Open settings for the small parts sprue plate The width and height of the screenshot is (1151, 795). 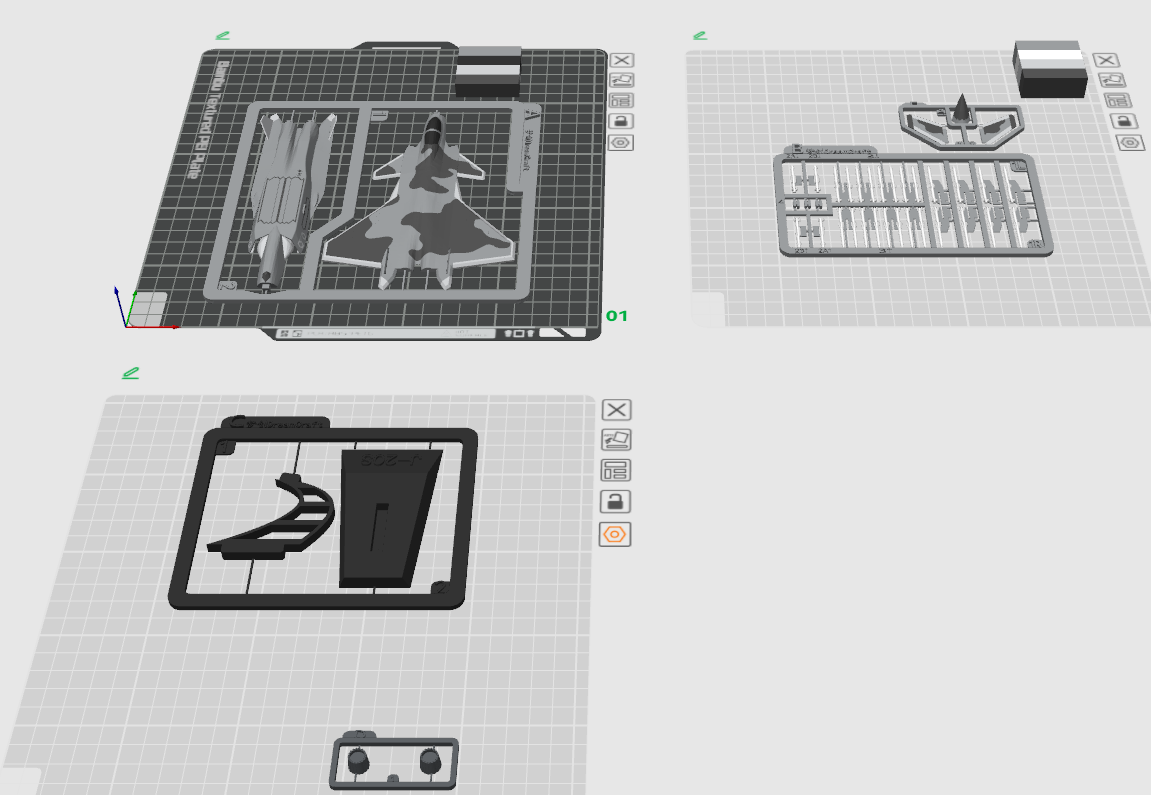pyautogui.click(x=1130, y=142)
